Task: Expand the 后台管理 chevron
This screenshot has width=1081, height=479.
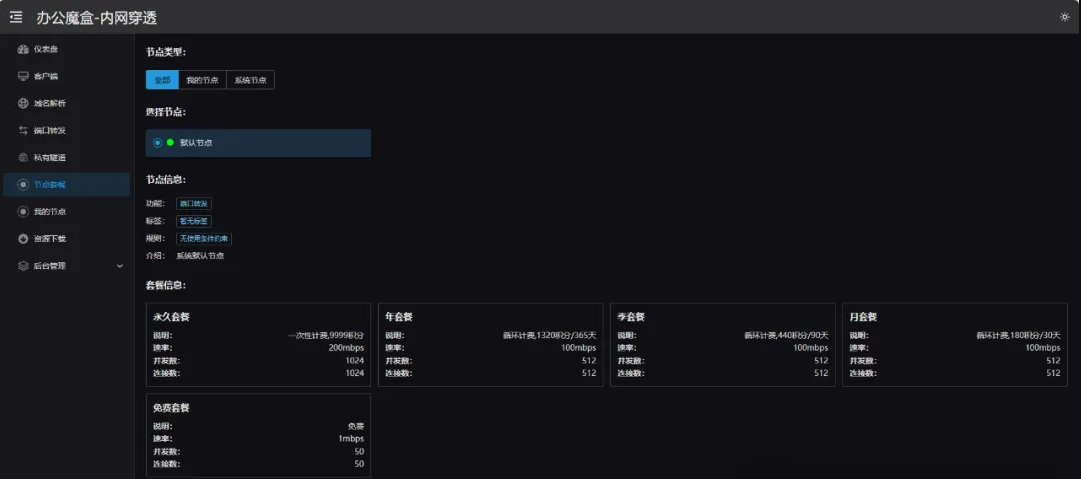Action: [x=120, y=266]
